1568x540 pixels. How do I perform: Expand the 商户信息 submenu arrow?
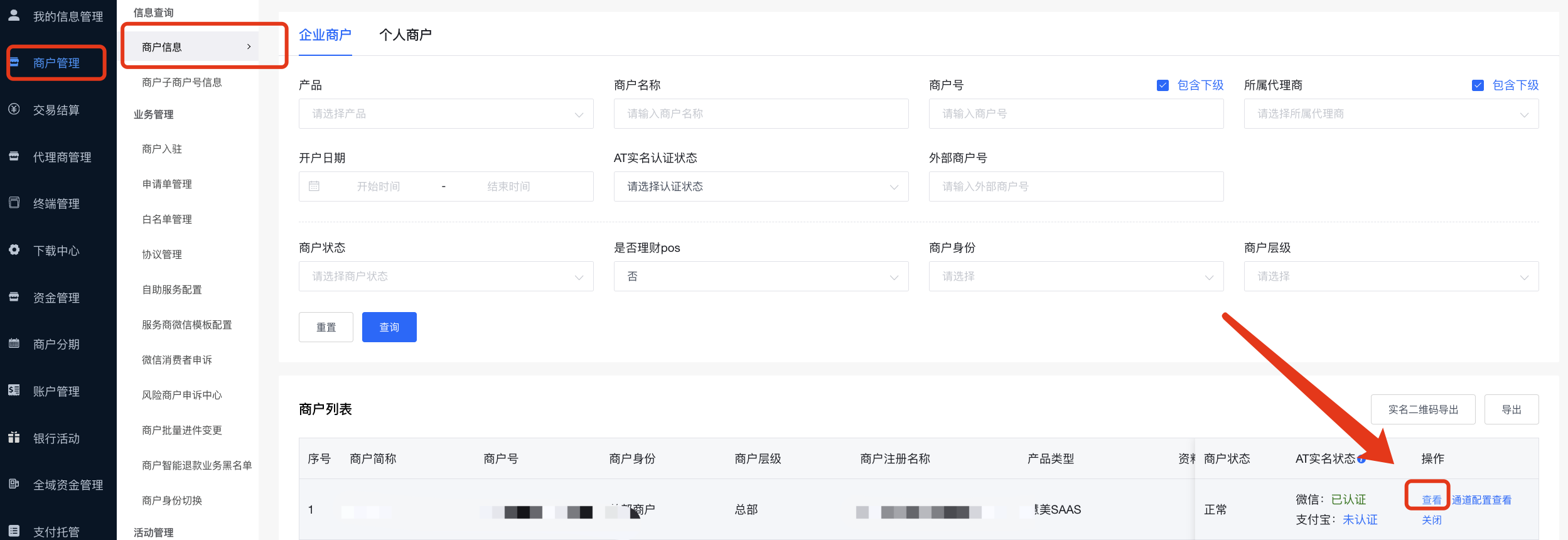(249, 46)
